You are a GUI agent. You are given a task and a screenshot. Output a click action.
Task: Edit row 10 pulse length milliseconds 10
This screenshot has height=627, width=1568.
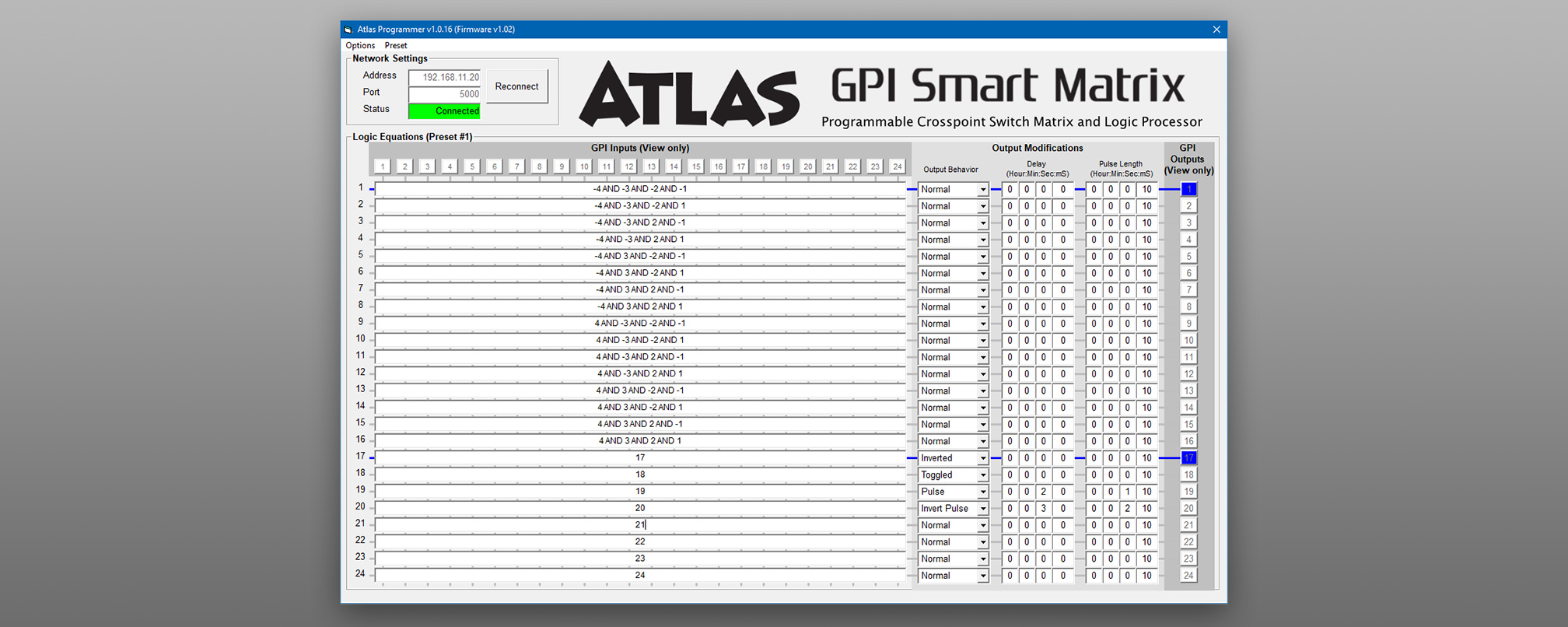pos(1146,340)
